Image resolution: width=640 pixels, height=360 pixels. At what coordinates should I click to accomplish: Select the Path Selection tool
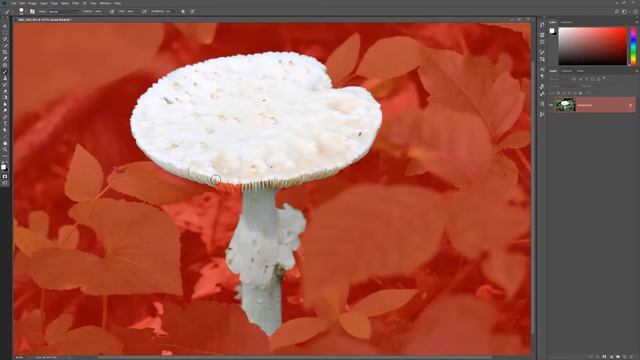[5, 130]
